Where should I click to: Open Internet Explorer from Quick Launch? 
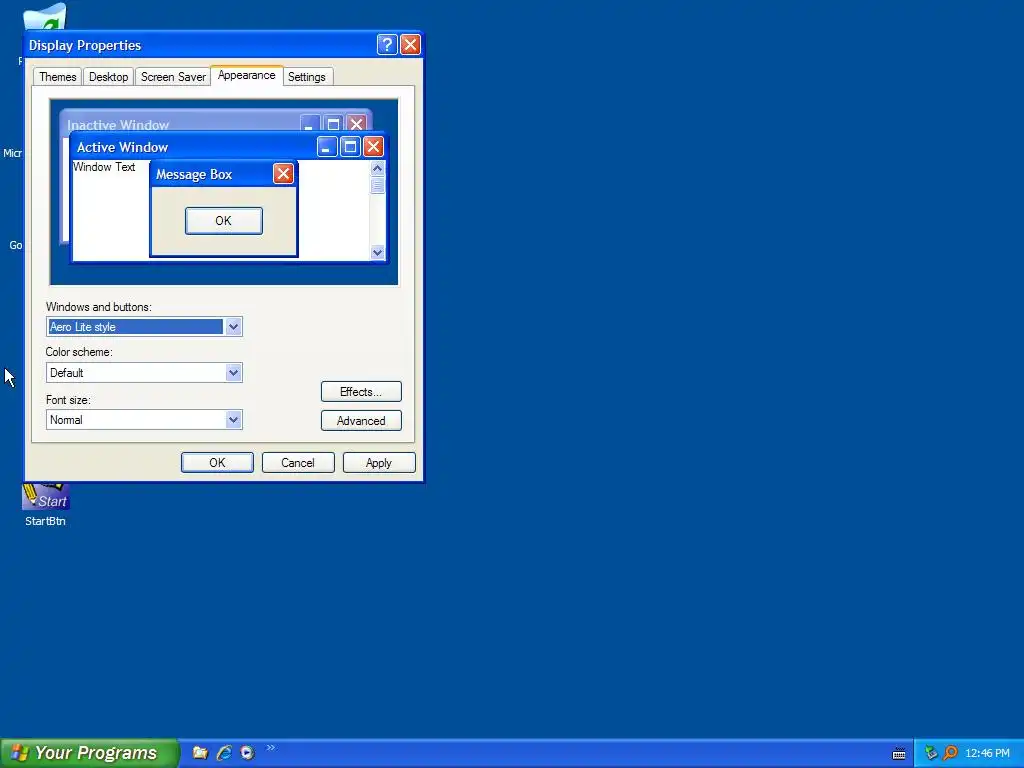tap(224, 753)
